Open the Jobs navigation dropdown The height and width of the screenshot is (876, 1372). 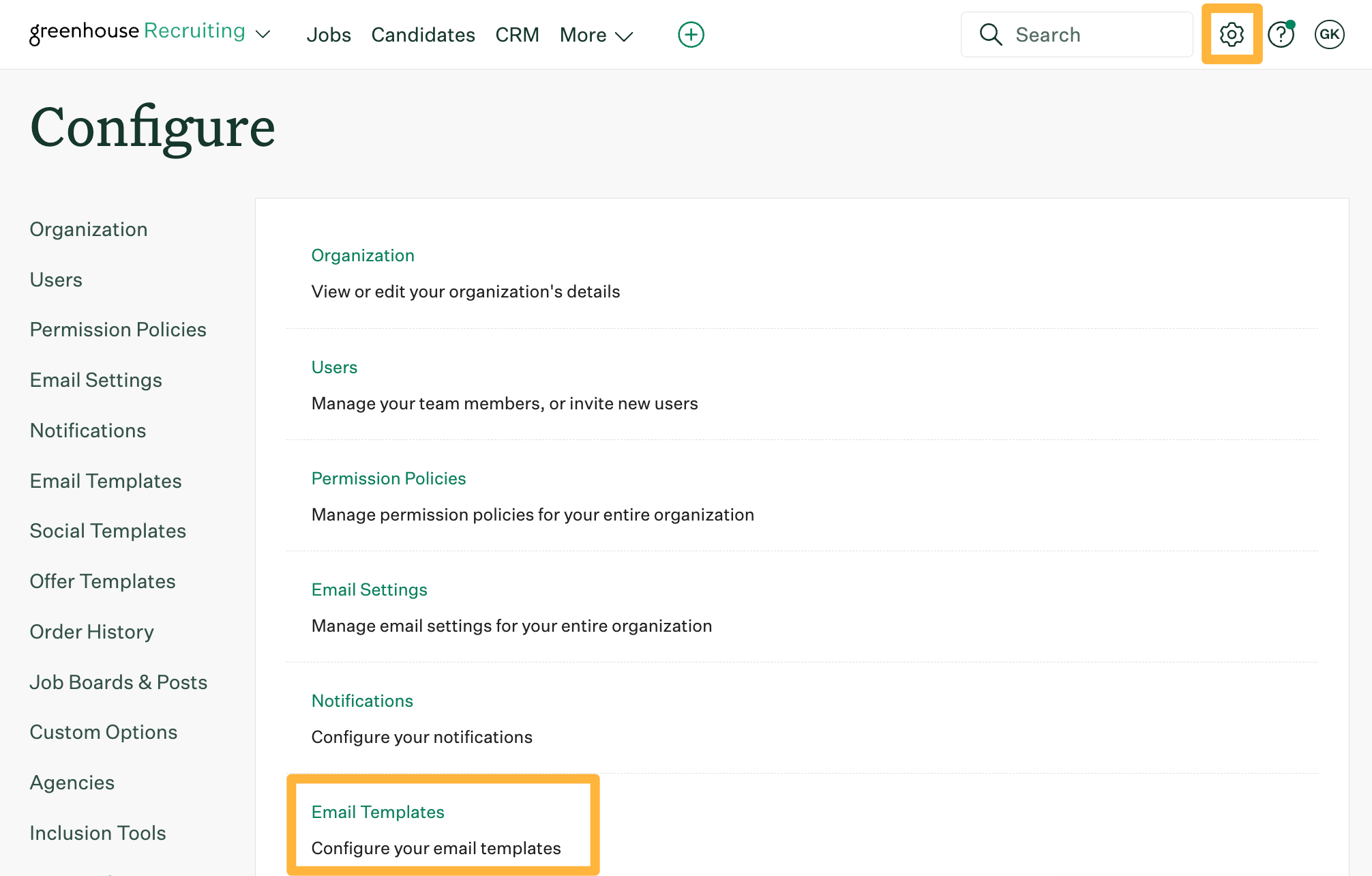(330, 34)
